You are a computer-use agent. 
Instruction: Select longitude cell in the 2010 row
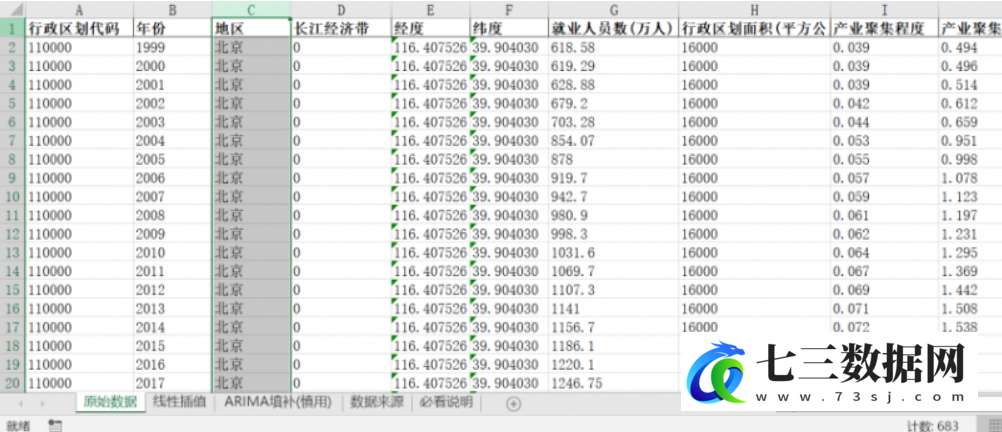[x=431, y=252]
